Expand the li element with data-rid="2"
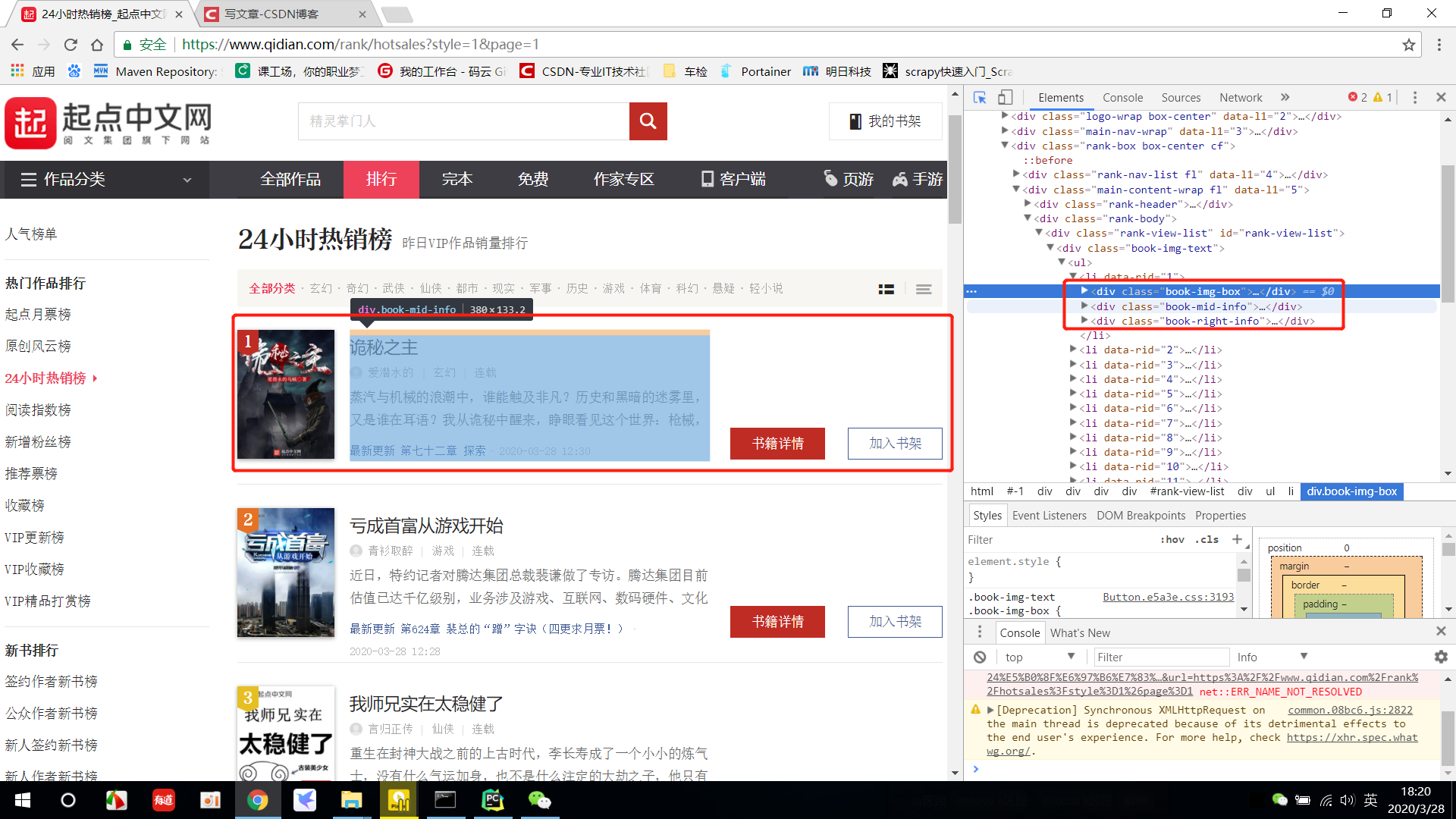Screen dimensions: 1456x819 click(1074, 350)
